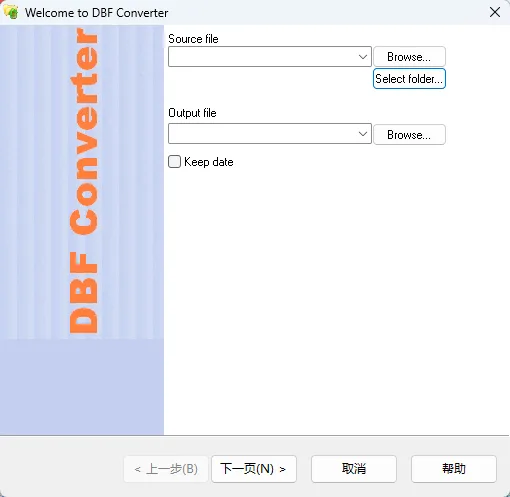Open Browse for the Source file

pyautogui.click(x=409, y=57)
